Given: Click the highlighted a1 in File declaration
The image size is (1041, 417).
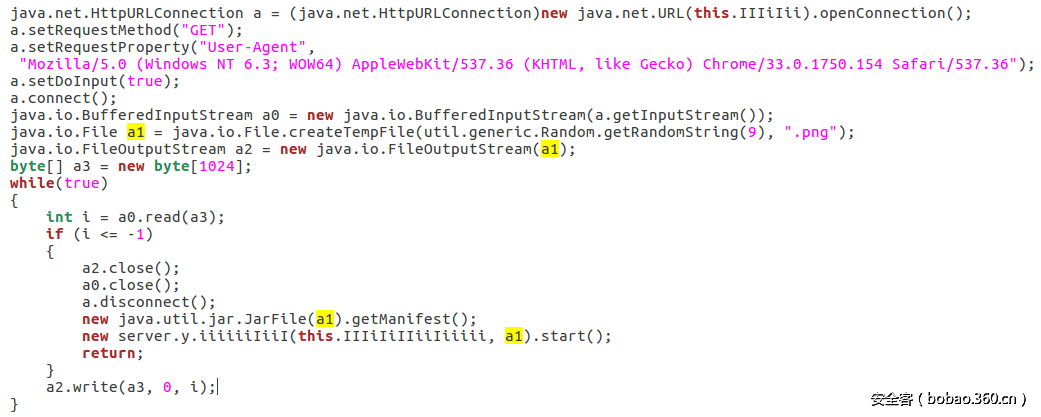Looking at the screenshot, I should click(x=135, y=132).
